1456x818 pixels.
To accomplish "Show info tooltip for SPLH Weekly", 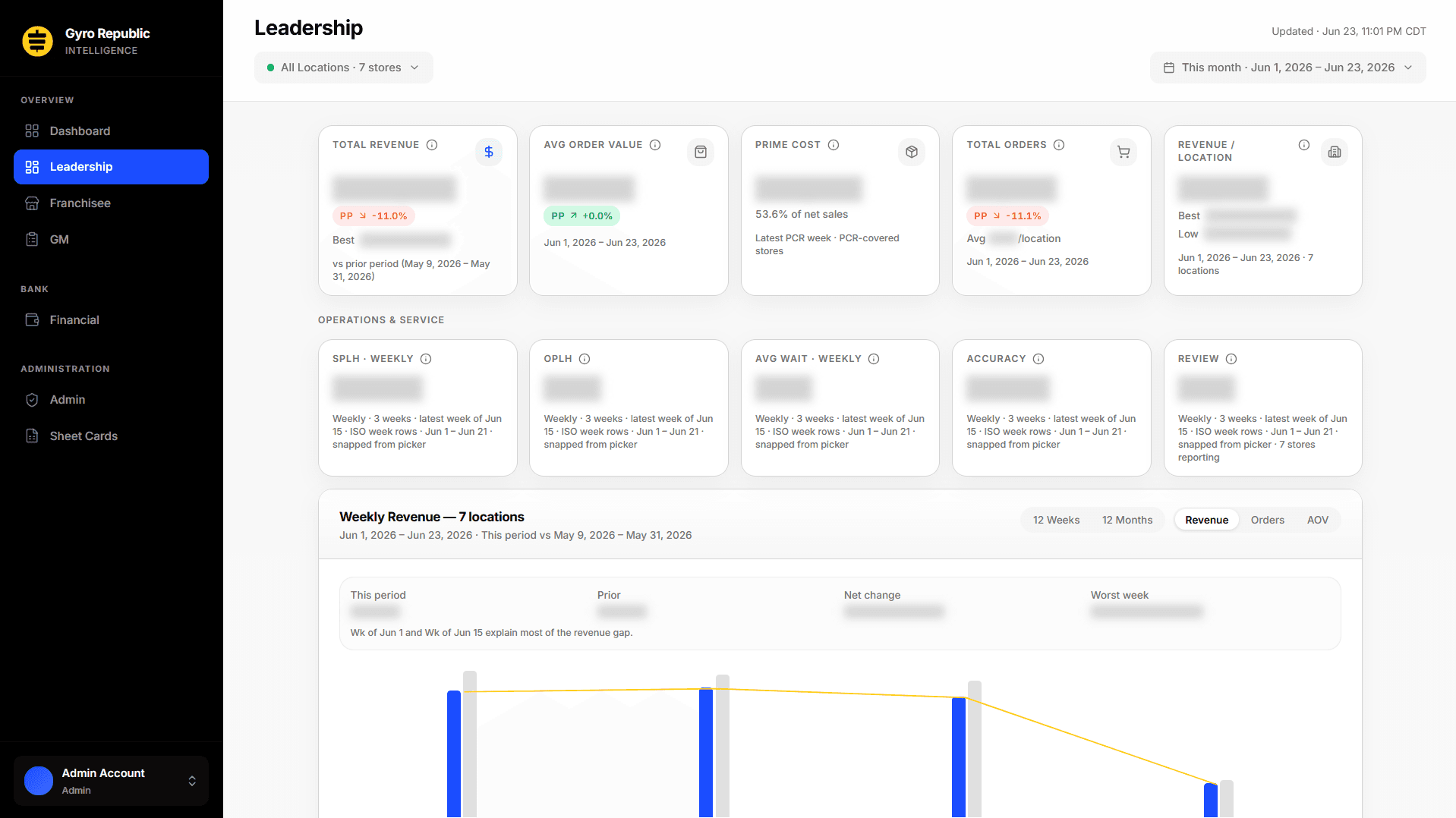I will (426, 359).
